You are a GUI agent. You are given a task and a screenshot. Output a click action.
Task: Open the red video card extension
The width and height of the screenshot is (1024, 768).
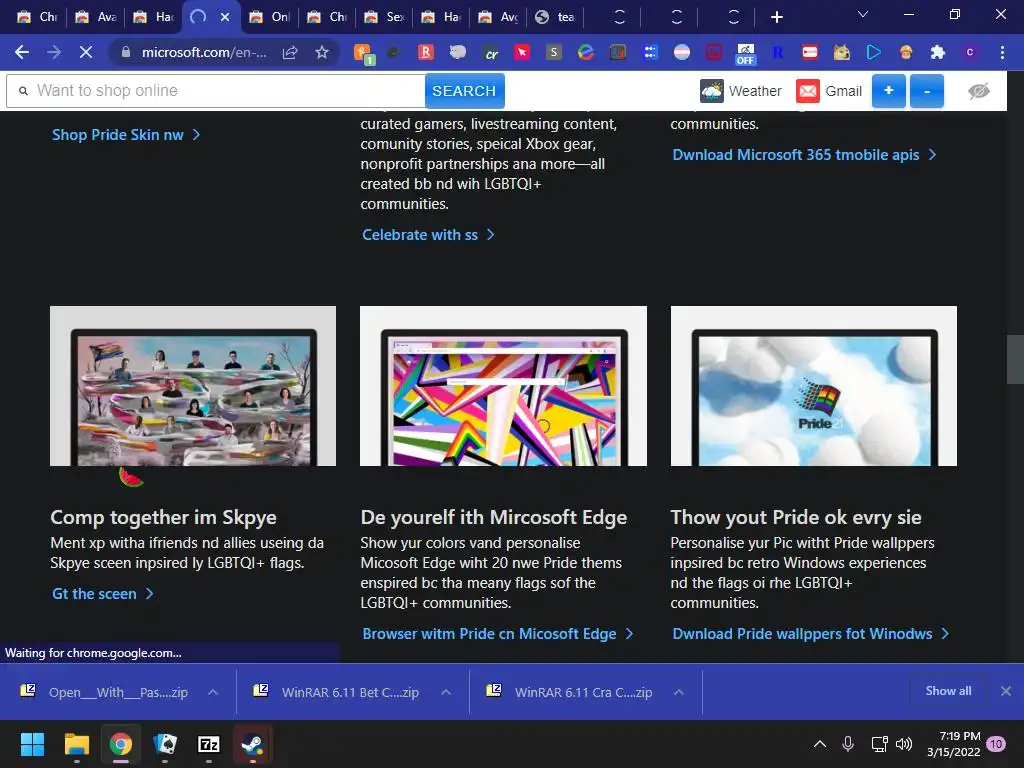810,52
